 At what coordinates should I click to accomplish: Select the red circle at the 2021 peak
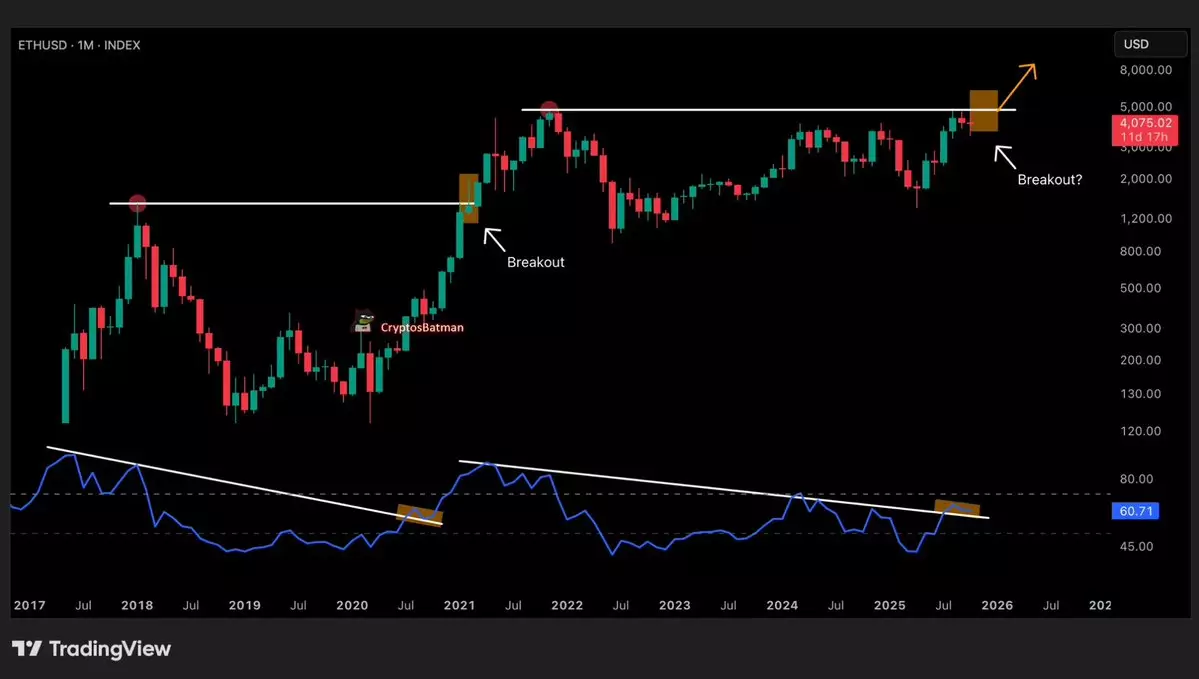click(x=548, y=109)
